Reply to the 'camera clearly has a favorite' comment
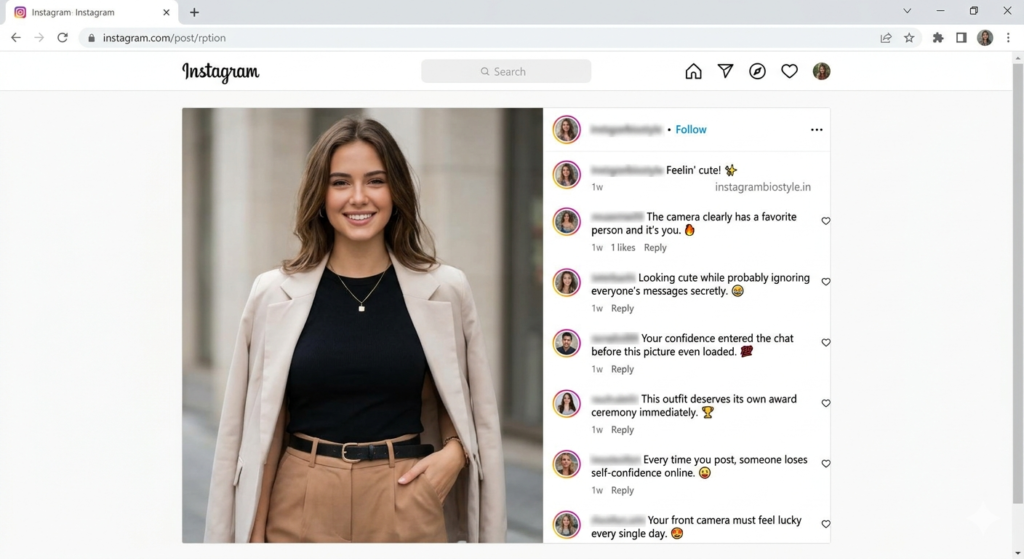The width and height of the screenshot is (1024, 559). coord(655,248)
